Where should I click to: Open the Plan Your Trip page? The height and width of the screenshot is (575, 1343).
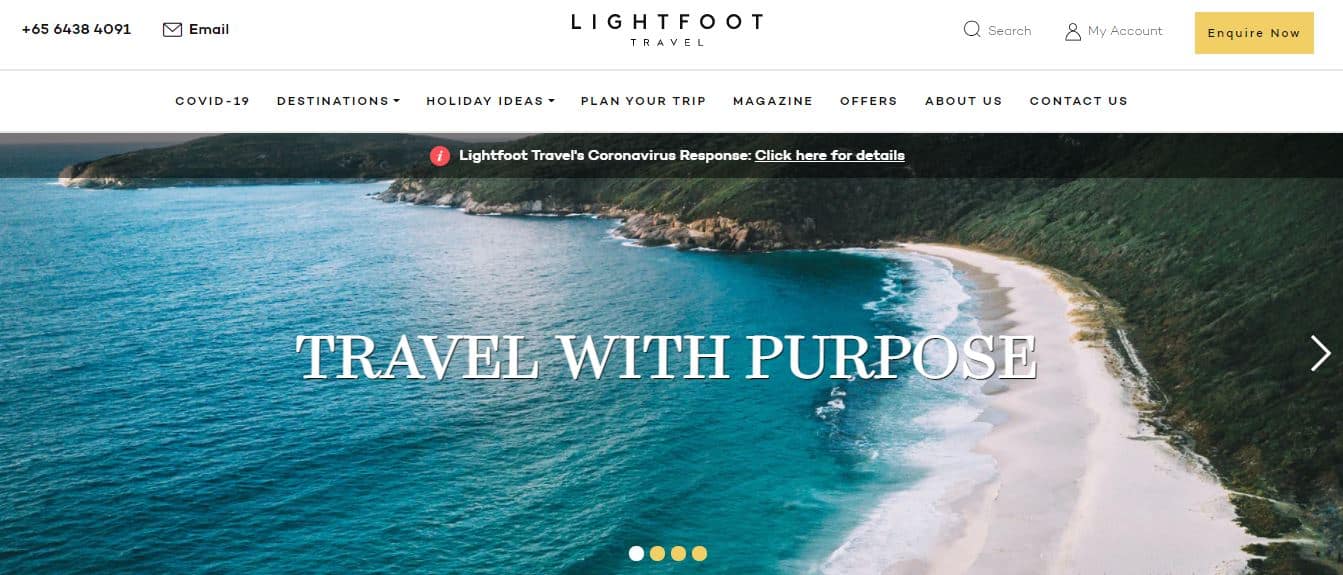coord(643,101)
